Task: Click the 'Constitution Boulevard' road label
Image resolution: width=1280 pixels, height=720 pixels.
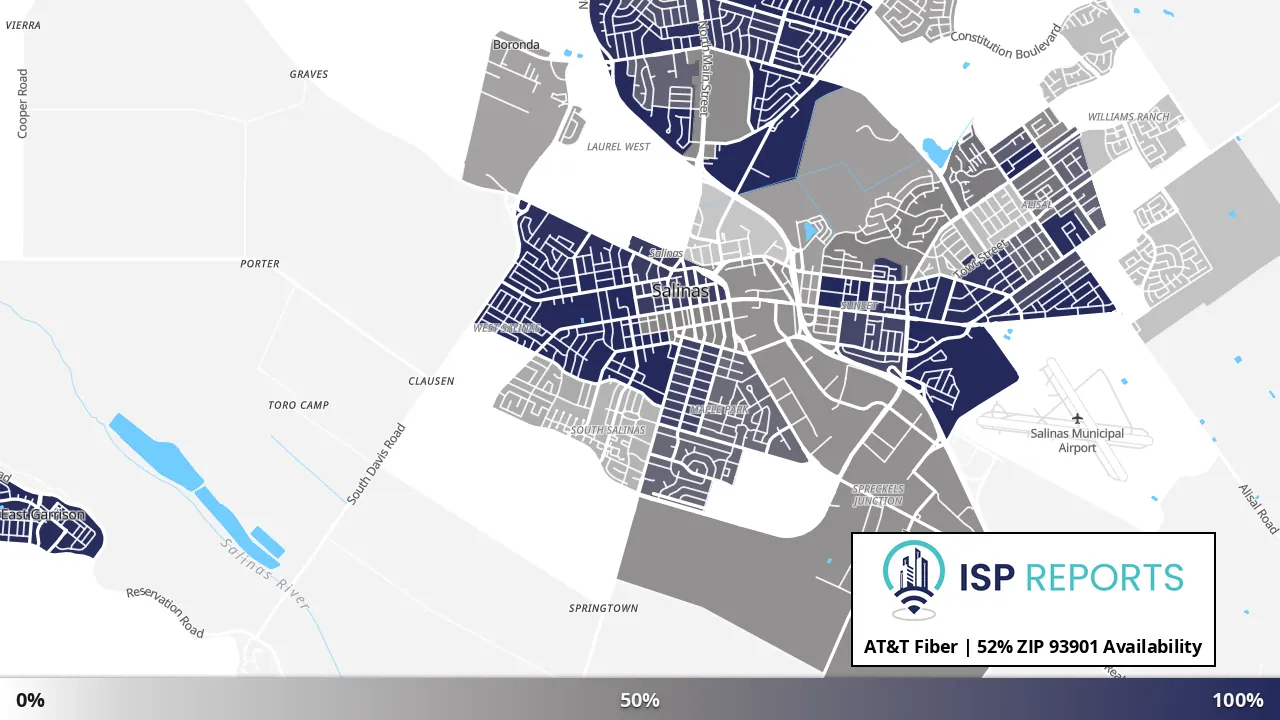Action: [1005, 42]
